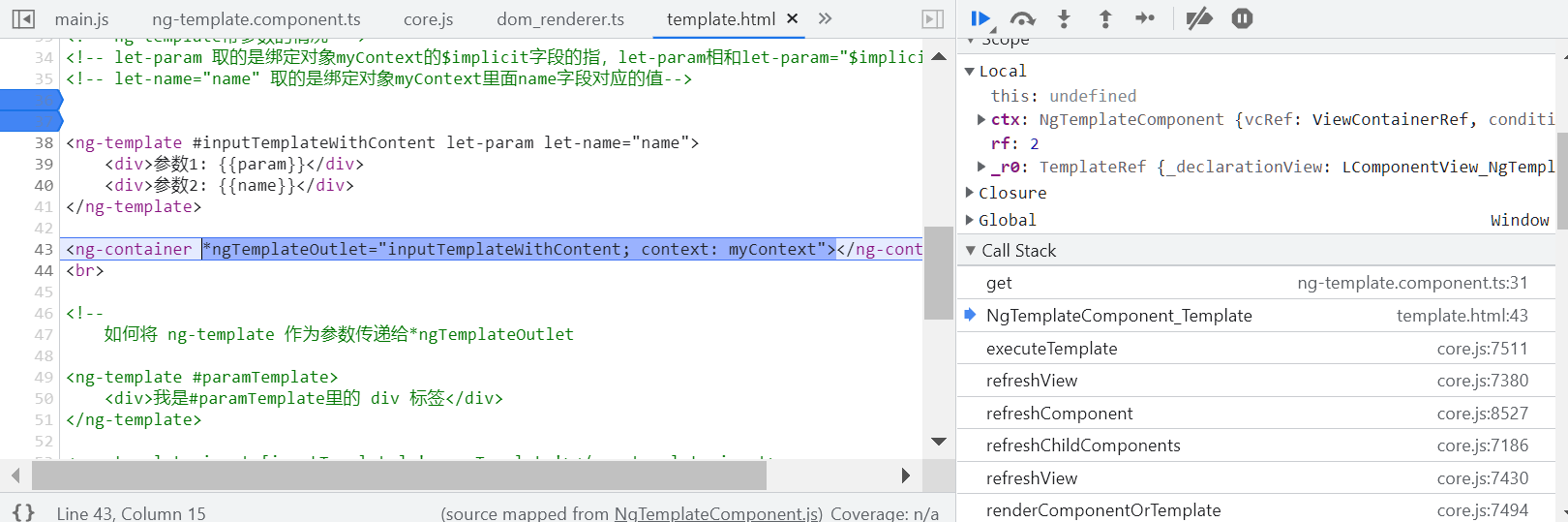Select NgTemplateComponent_Template stack frame

click(1256, 316)
